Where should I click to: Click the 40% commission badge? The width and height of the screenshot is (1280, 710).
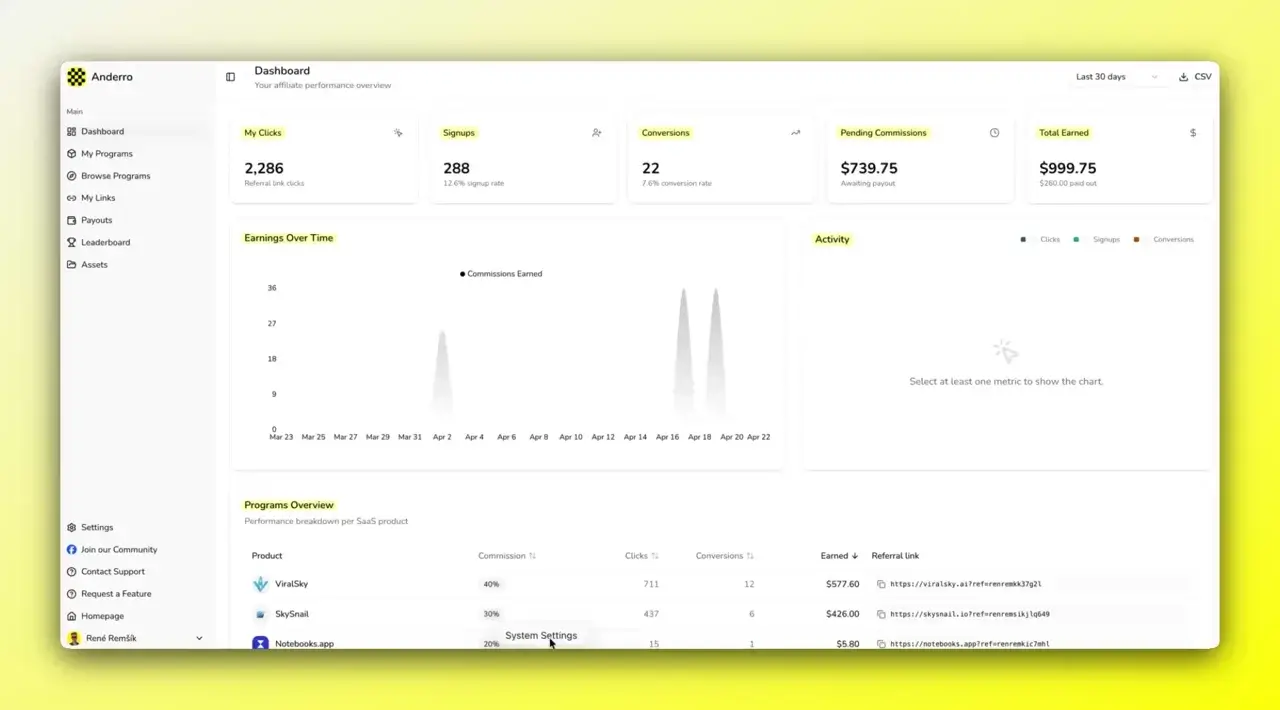click(491, 584)
